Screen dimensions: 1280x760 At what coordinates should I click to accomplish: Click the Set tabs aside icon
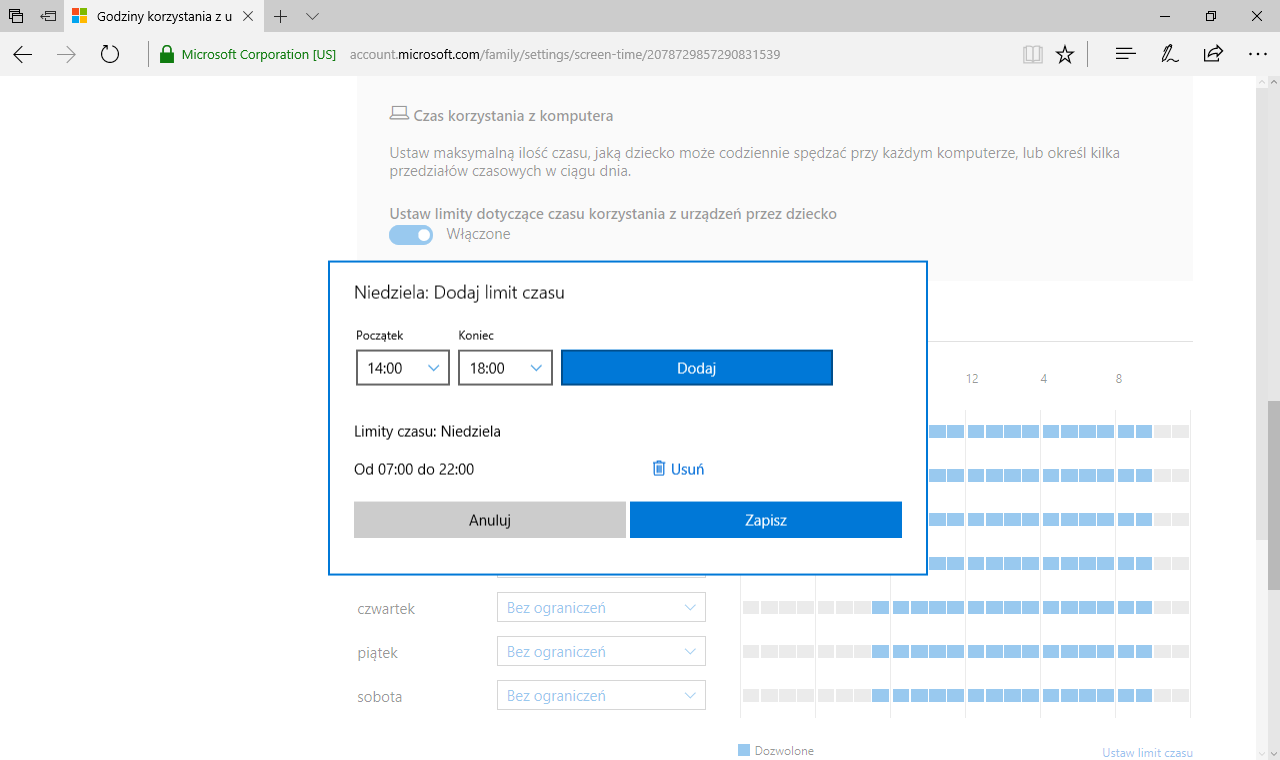click(47, 17)
